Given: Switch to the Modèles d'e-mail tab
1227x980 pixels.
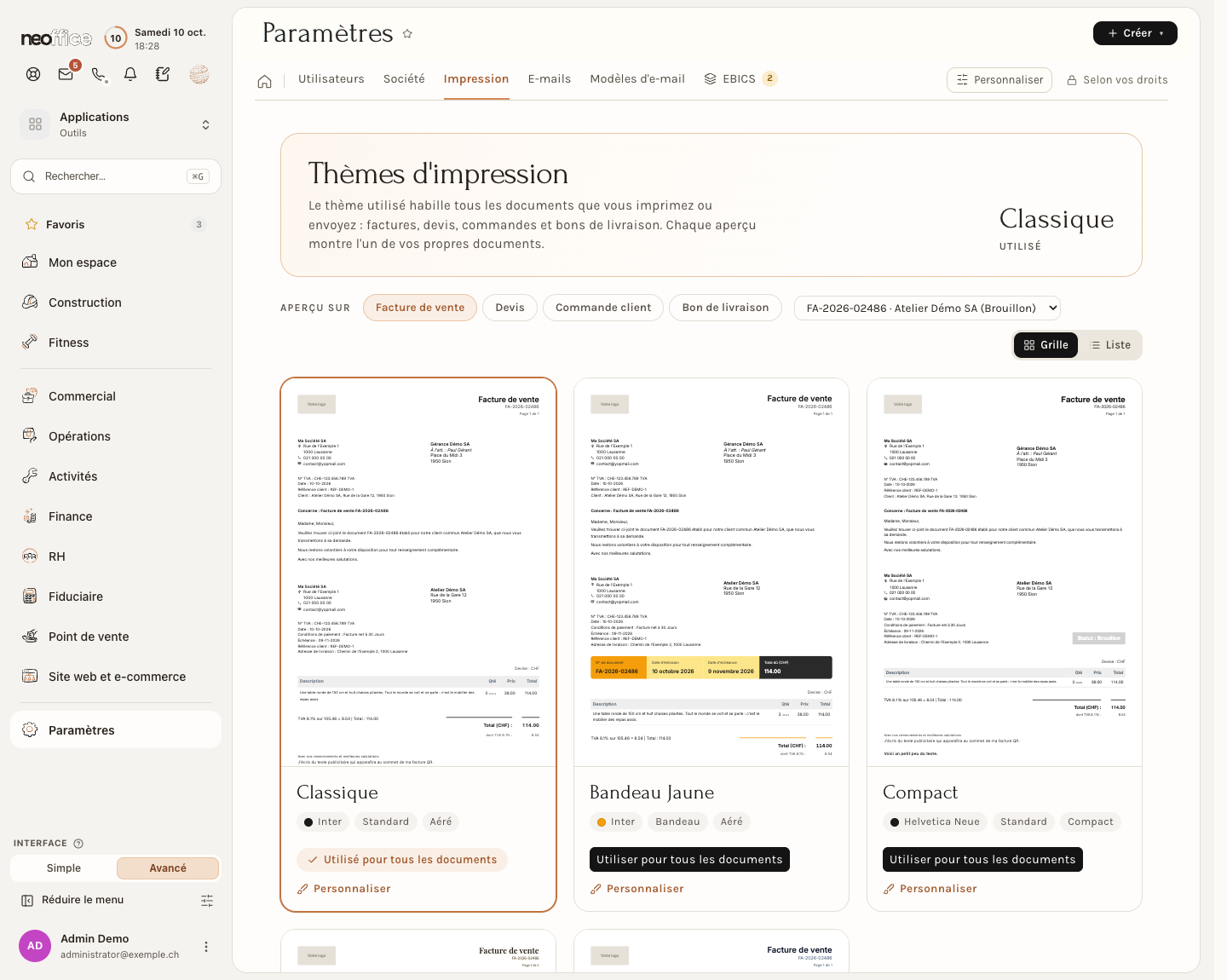Looking at the screenshot, I should click(637, 79).
